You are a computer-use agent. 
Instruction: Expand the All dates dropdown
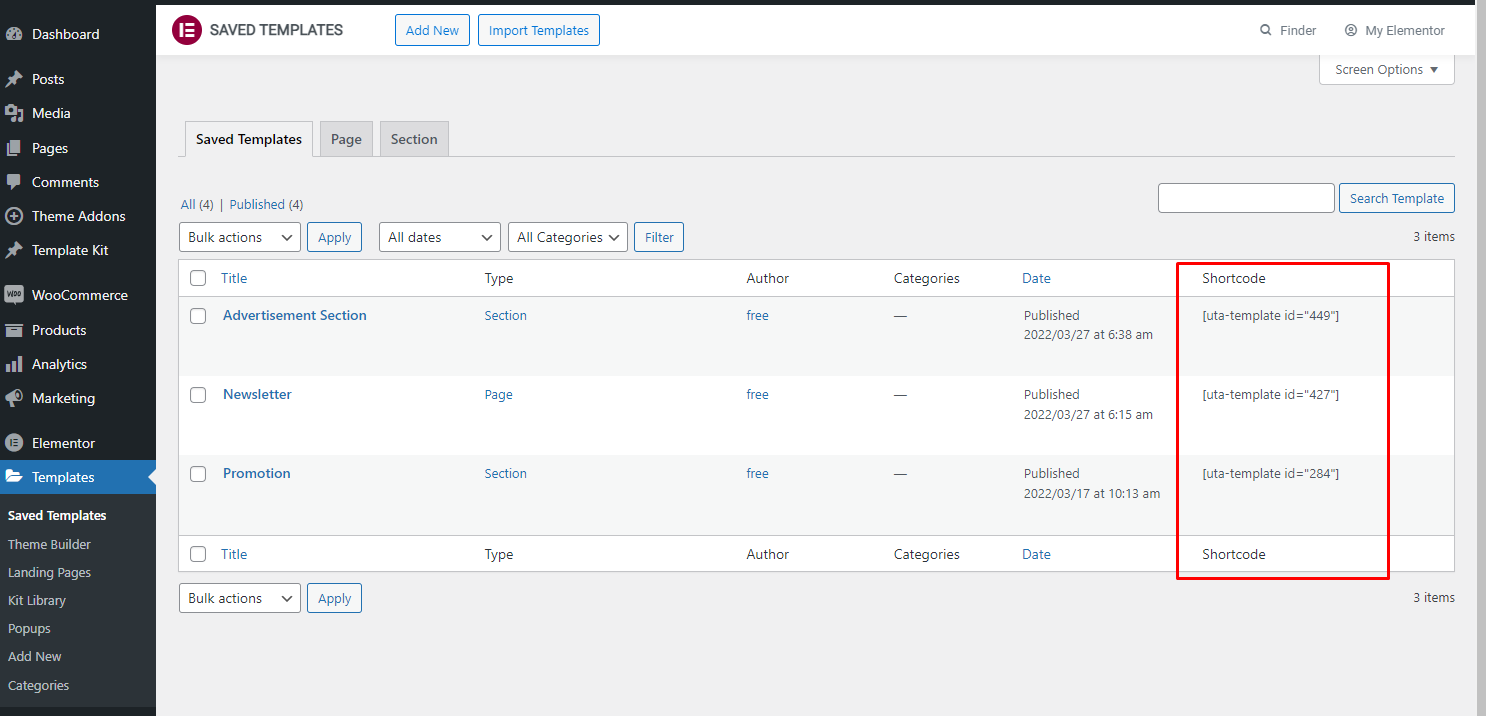[x=439, y=237]
